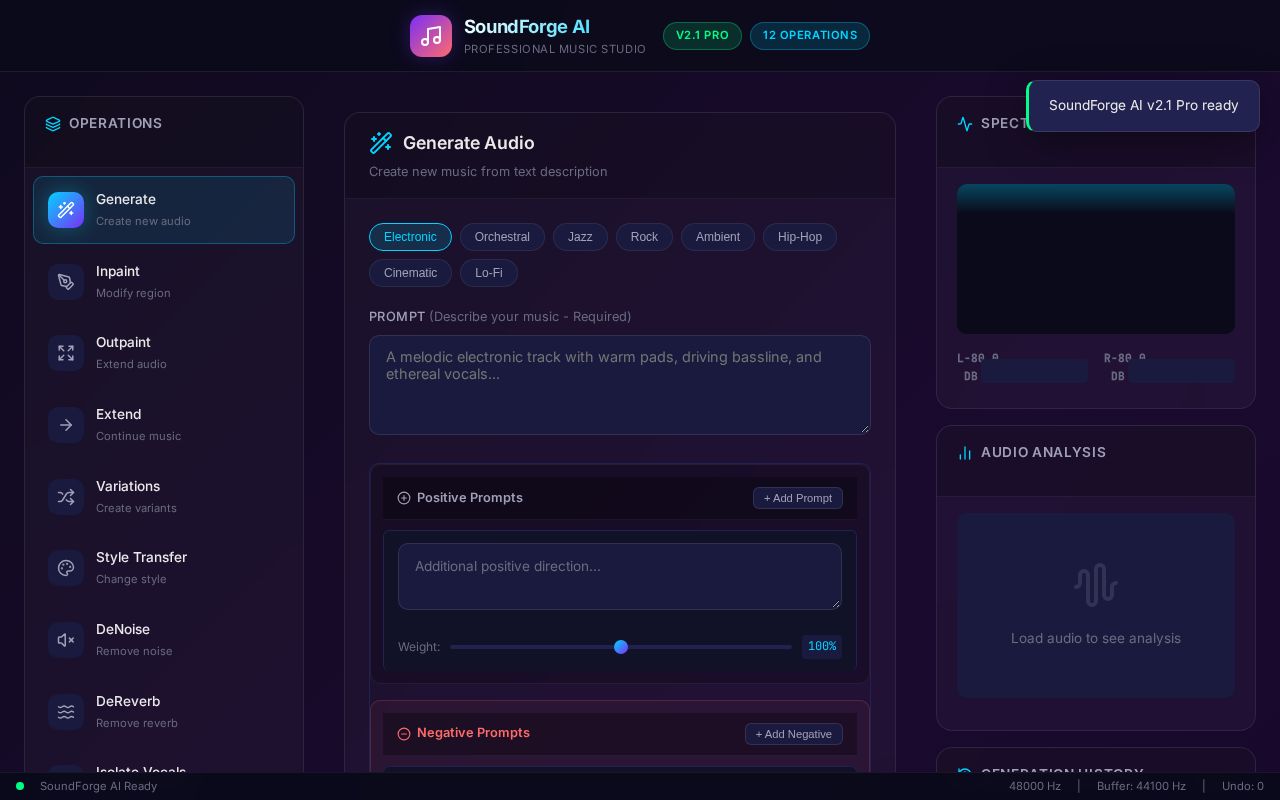The width and height of the screenshot is (1280, 800).
Task: Pick the Rock genre chip
Action: (644, 237)
